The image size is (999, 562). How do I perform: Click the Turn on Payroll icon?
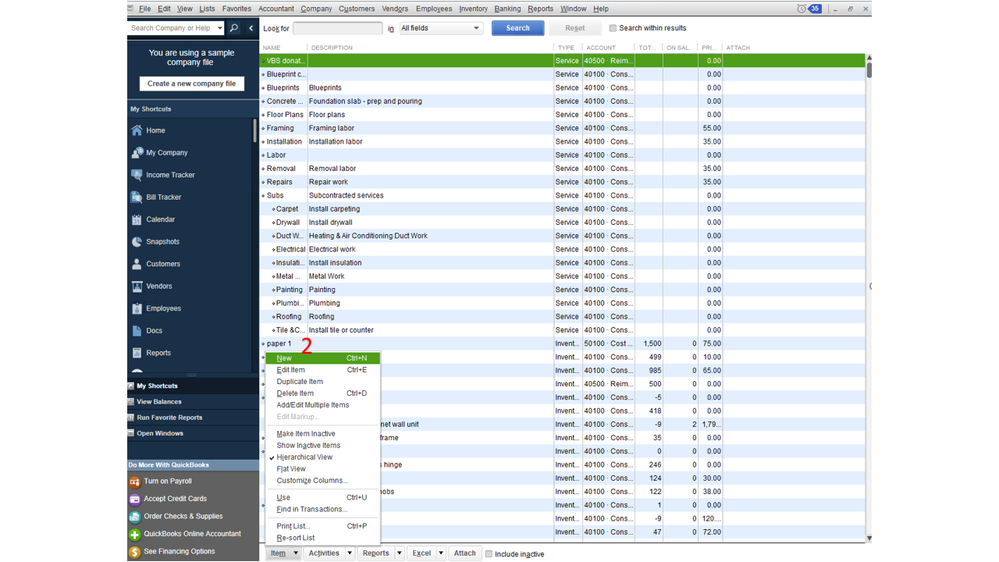[134, 482]
